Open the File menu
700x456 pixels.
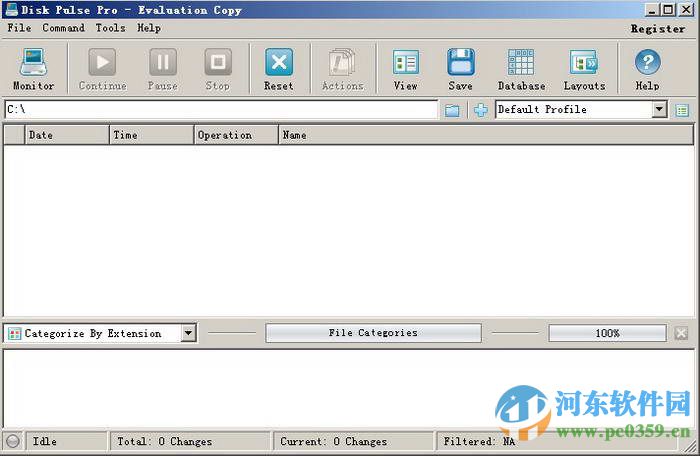click(x=19, y=28)
